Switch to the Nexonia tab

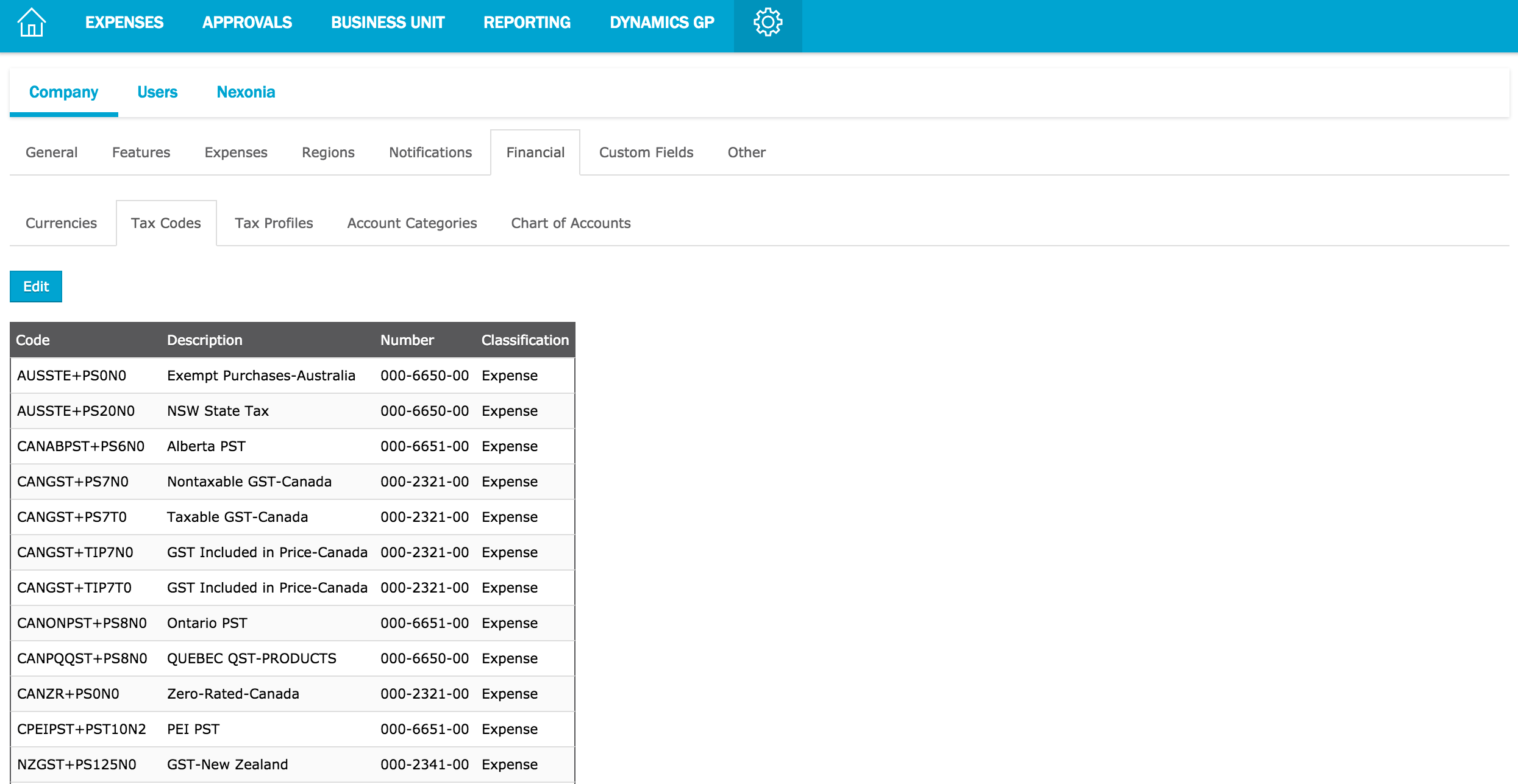click(246, 92)
